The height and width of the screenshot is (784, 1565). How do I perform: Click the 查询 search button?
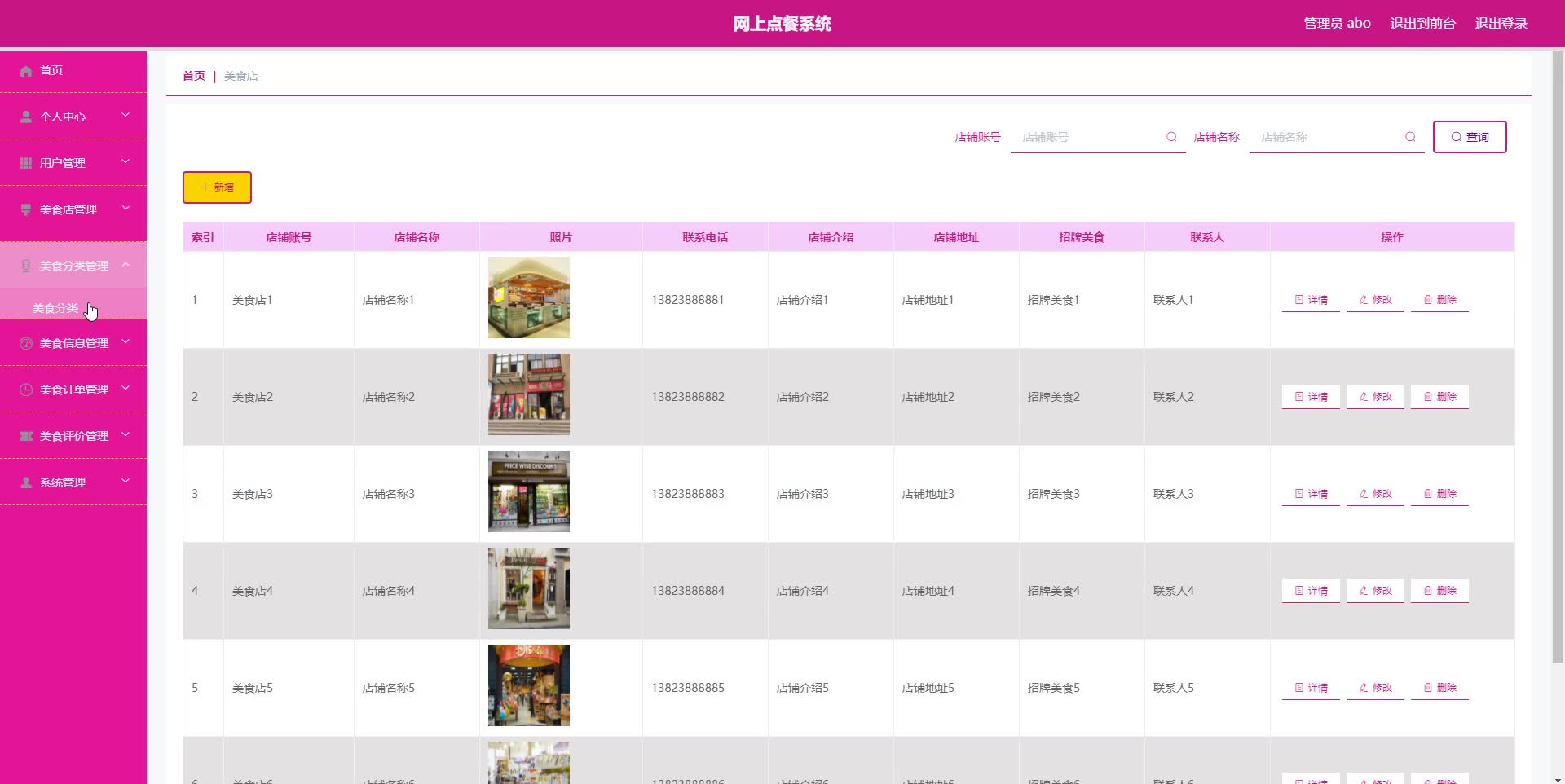coord(1470,137)
